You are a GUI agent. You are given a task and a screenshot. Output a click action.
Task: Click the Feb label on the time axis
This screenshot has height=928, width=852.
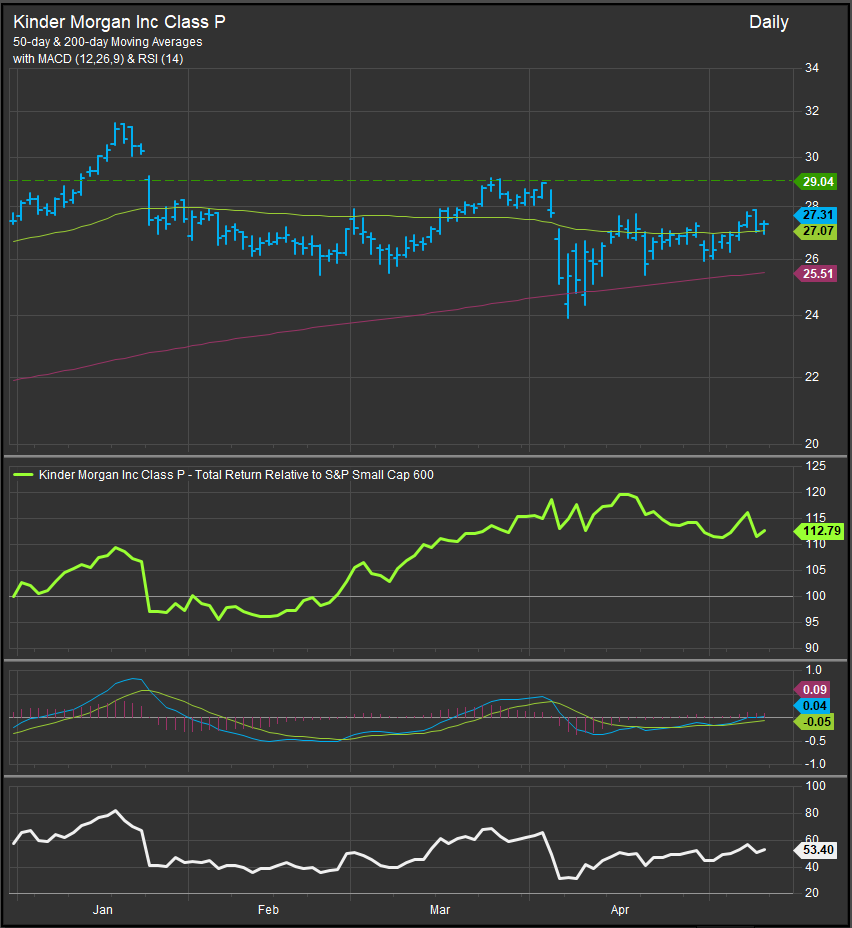click(x=268, y=910)
